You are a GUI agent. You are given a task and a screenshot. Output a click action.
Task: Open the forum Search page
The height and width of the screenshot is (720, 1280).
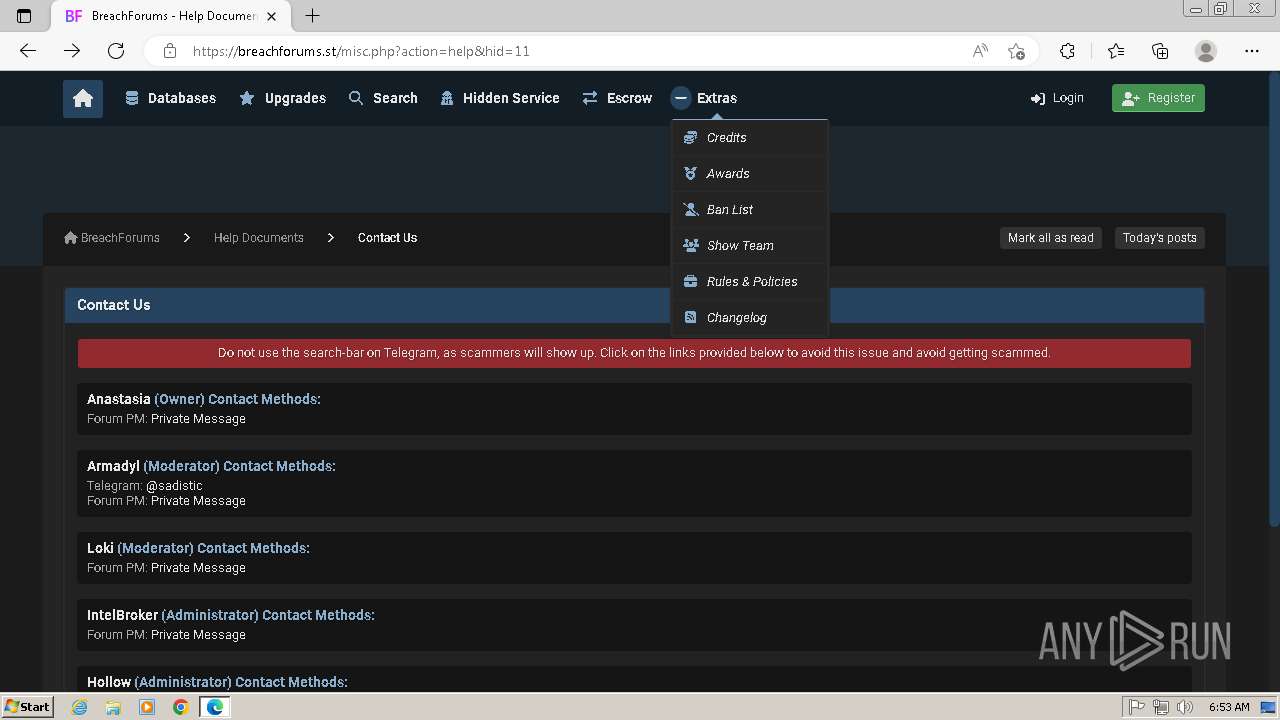tap(382, 98)
